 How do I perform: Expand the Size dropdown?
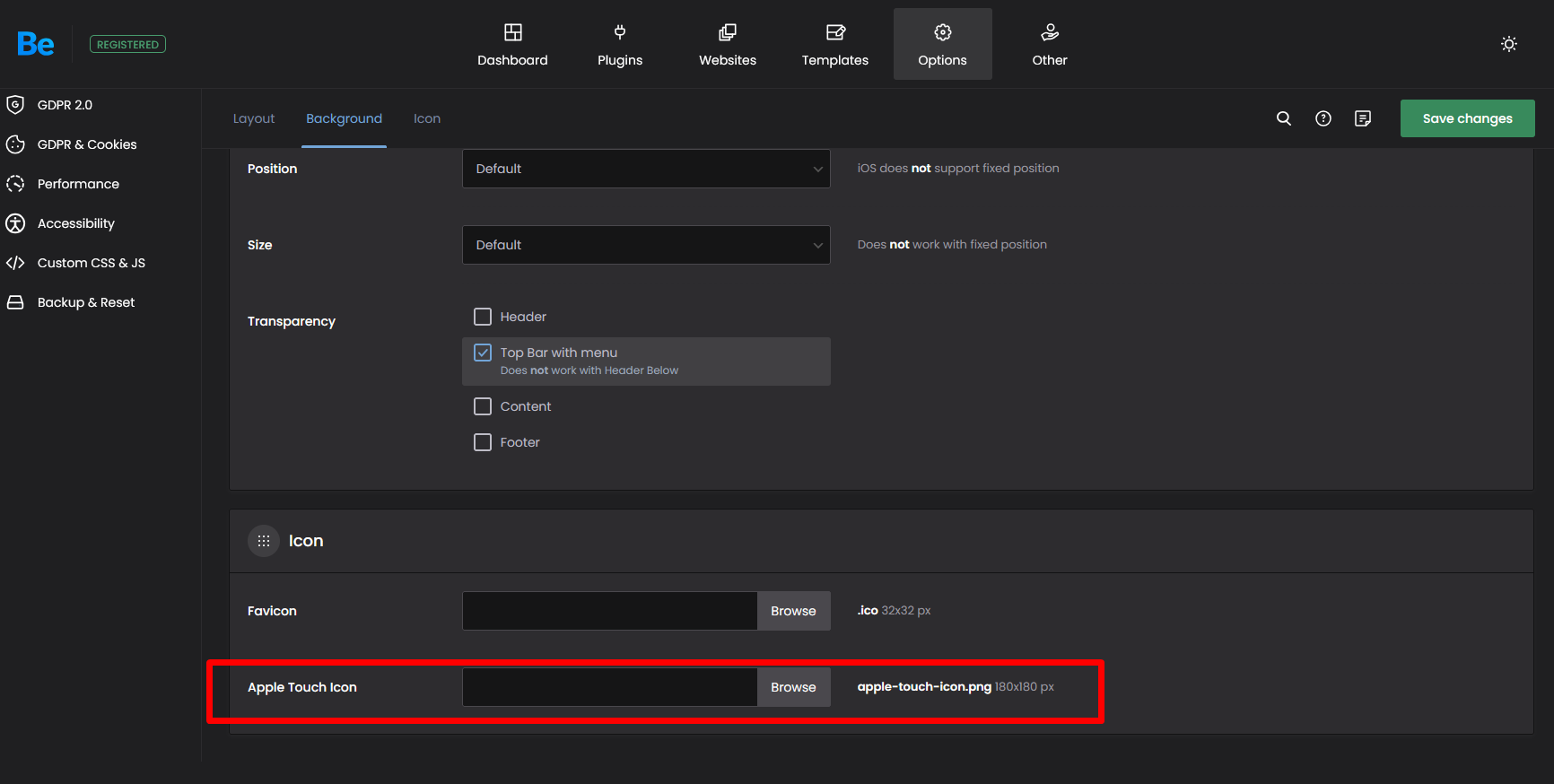[x=646, y=245]
